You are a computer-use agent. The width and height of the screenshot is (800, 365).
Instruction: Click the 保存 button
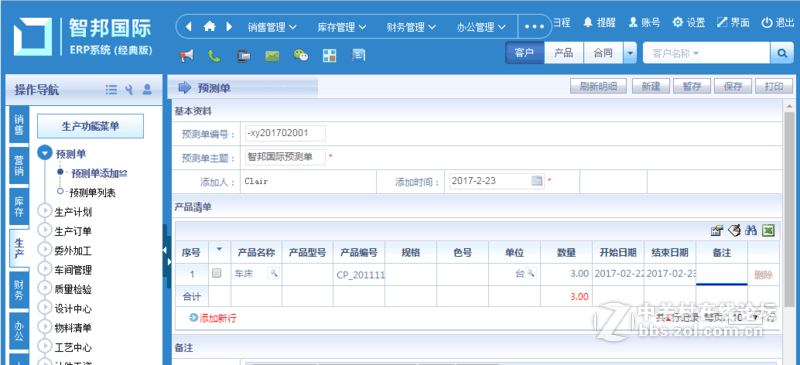(733, 86)
